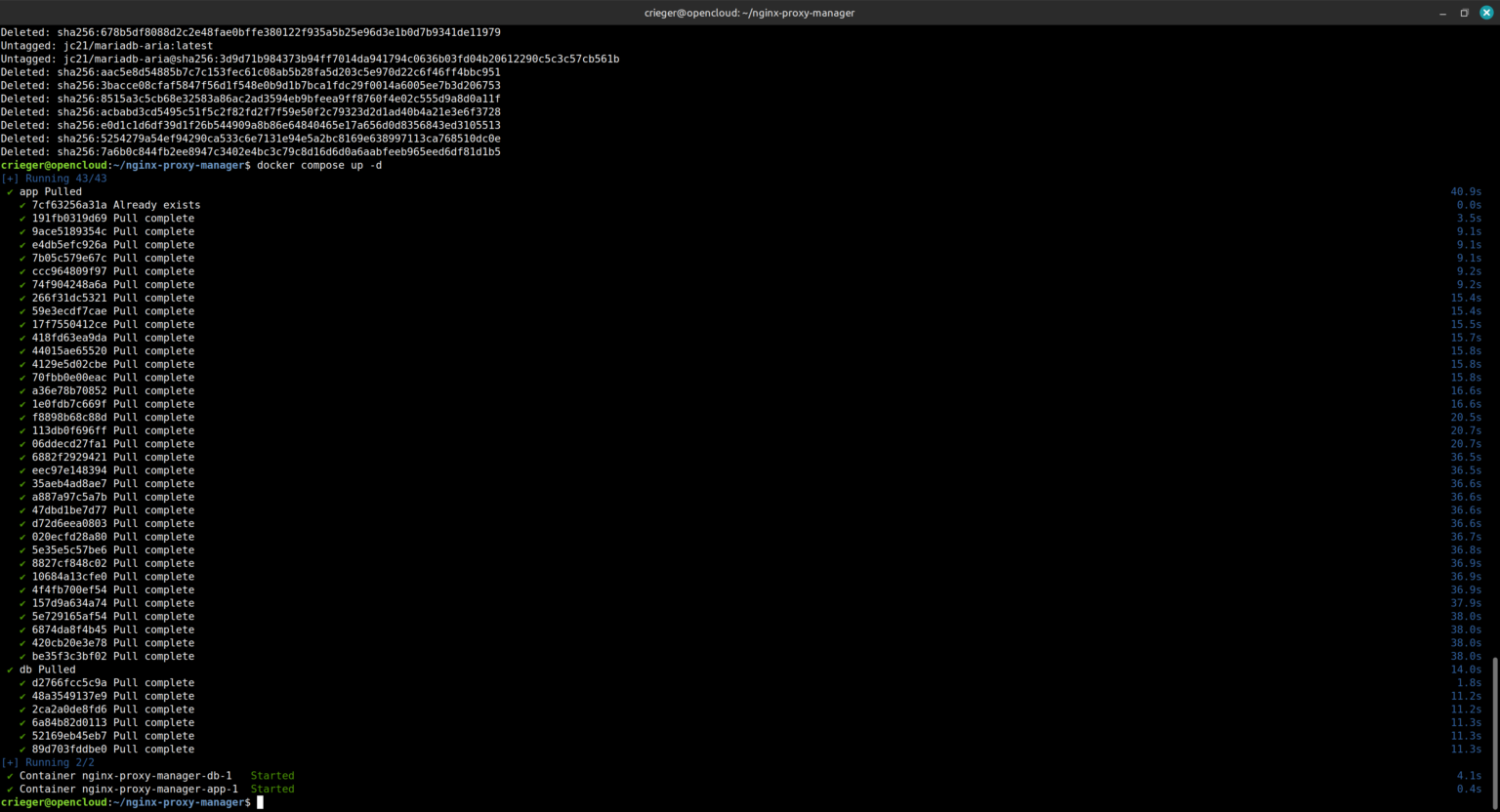Click 'Started' status for nginx-proxy-manager-app-1
1500x812 pixels.
point(272,790)
